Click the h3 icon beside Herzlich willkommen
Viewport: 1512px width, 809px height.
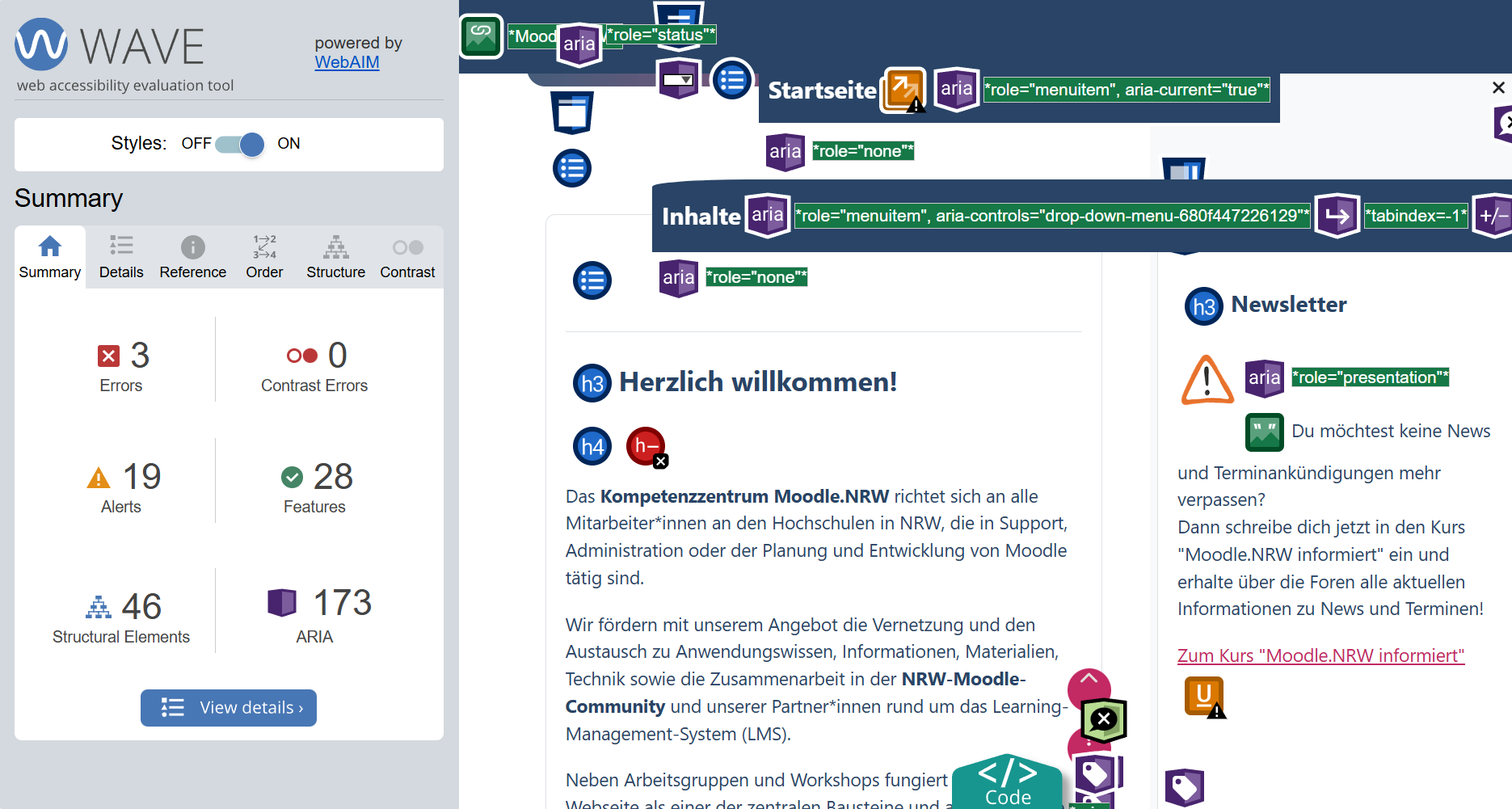[592, 383]
